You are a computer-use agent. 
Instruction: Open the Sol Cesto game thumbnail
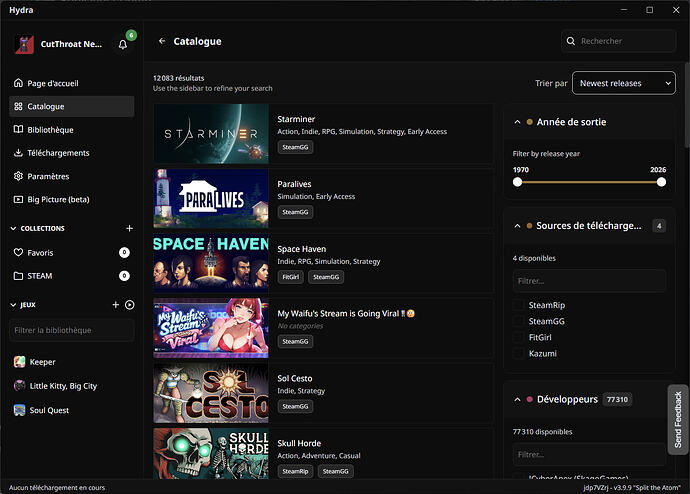[211, 393]
